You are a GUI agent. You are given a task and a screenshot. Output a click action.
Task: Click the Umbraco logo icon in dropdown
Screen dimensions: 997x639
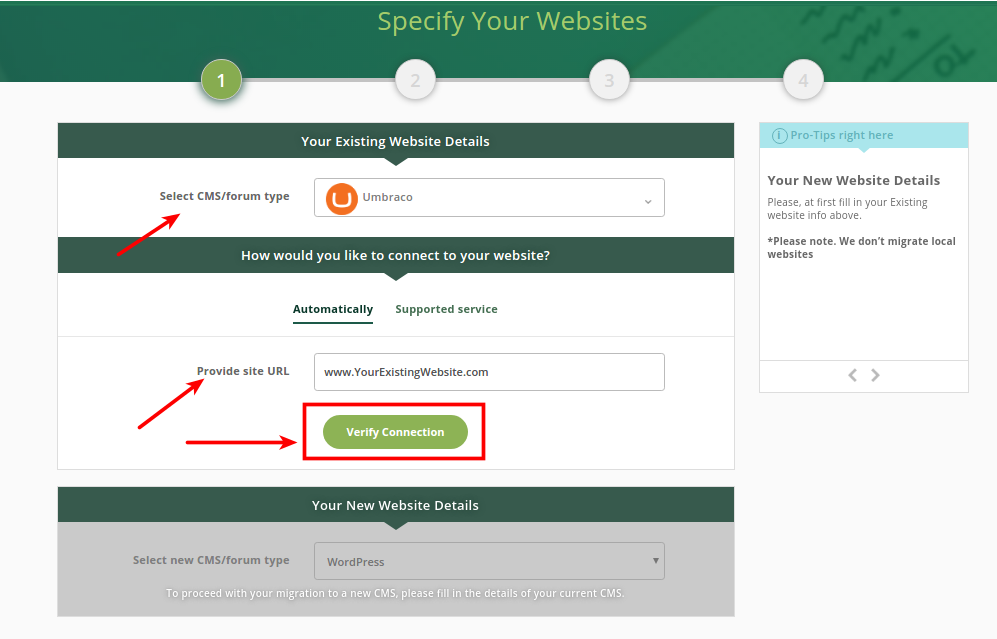point(341,198)
